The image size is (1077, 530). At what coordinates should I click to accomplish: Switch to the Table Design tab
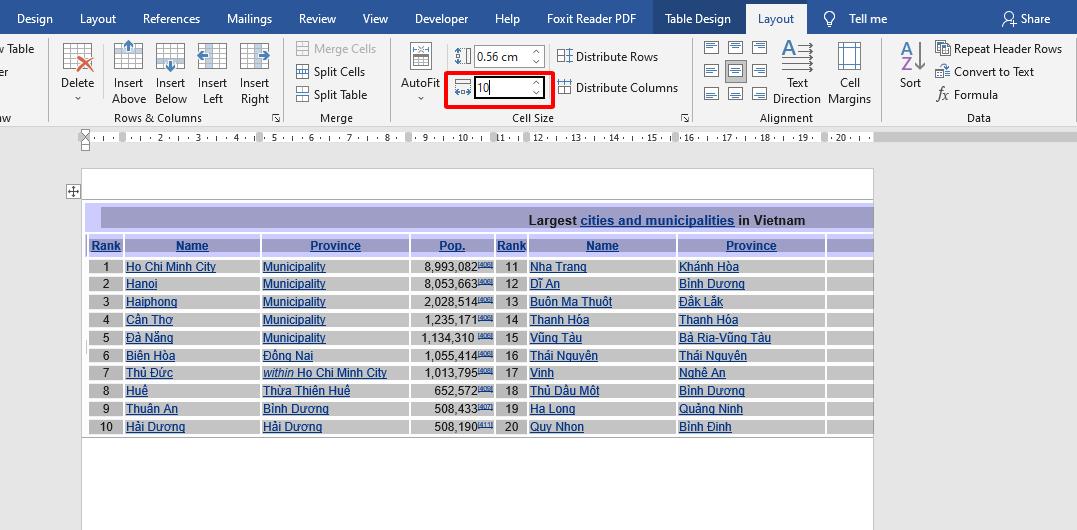click(x=697, y=18)
